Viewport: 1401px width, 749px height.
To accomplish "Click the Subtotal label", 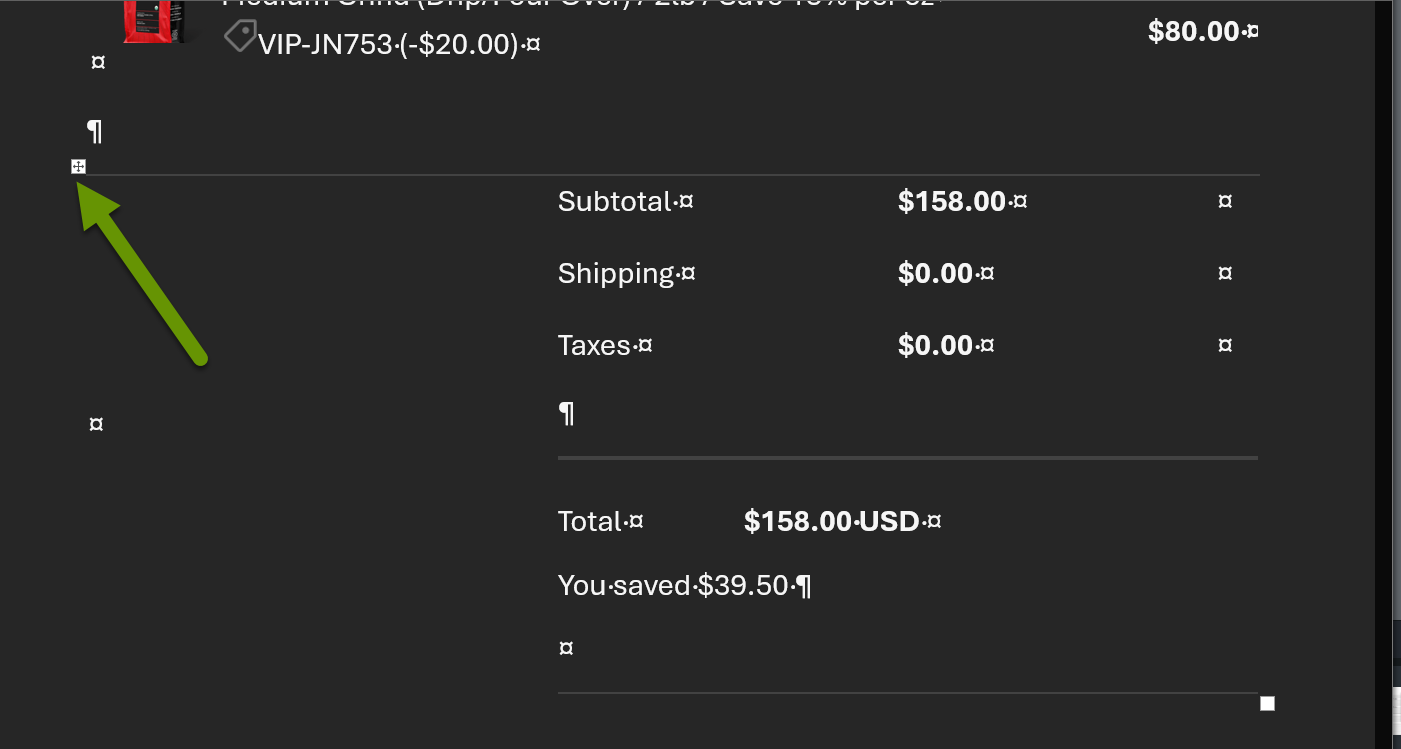I will (x=615, y=202).
